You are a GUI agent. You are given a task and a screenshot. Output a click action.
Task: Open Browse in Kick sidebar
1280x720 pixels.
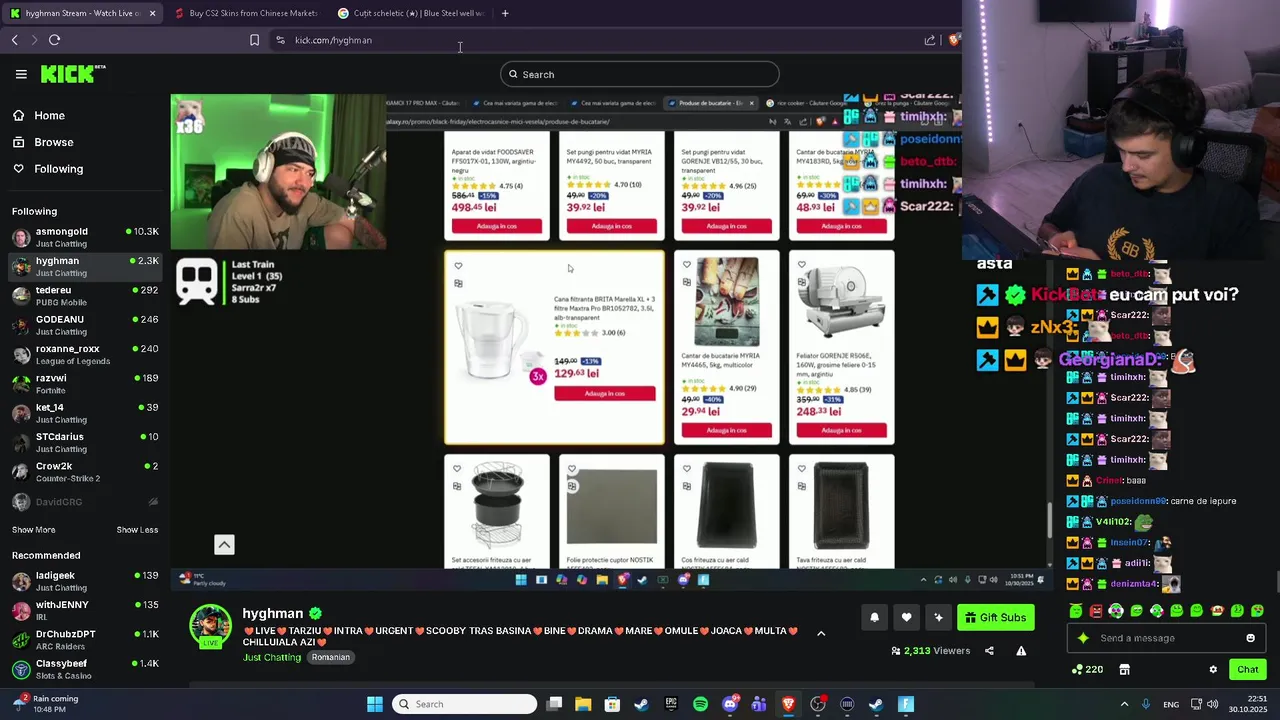click(42, 142)
